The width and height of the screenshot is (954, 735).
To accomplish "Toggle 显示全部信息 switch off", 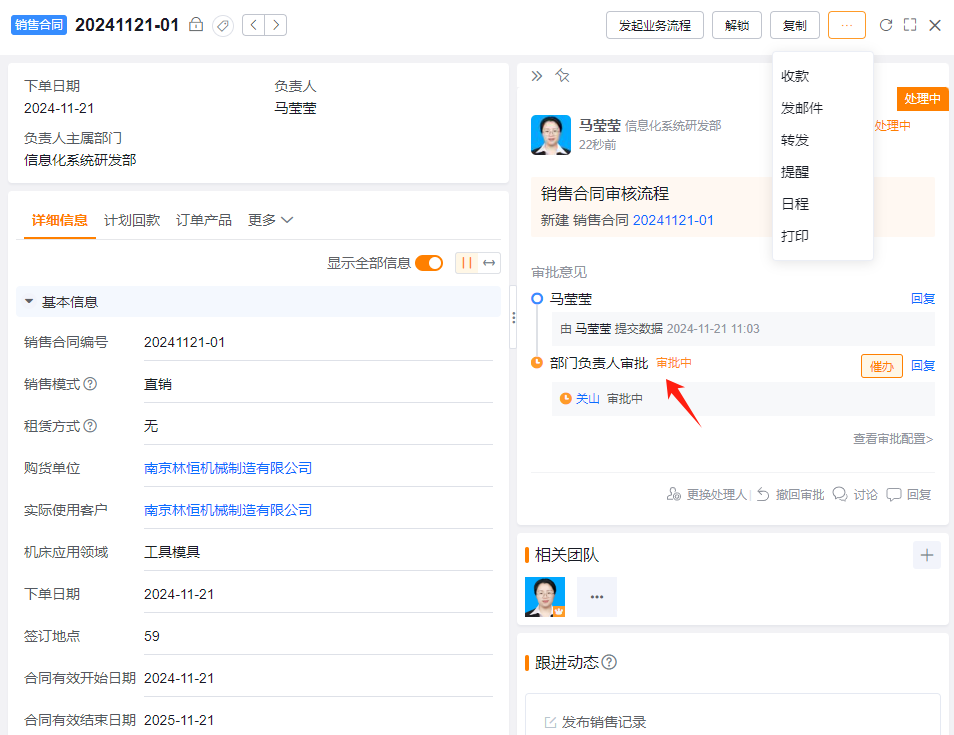I will pyautogui.click(x=429, y=263).
